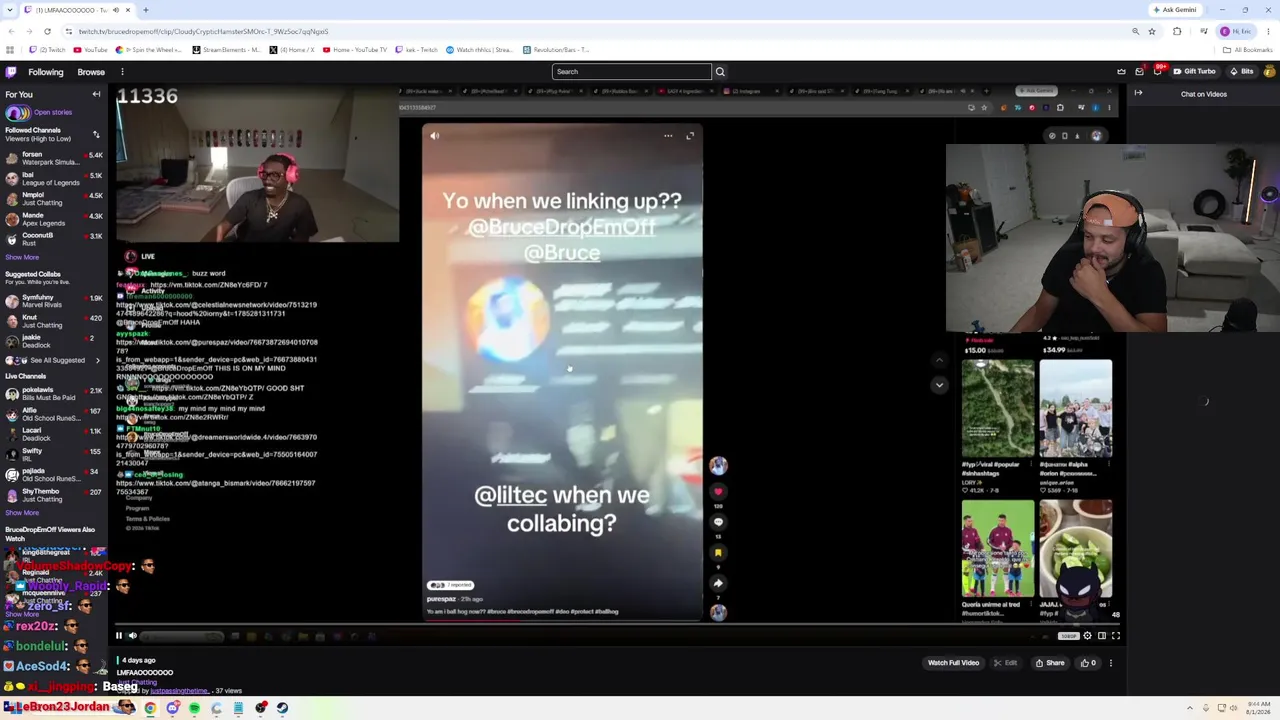Open TikTok comments bubble icon

[718, 522]
